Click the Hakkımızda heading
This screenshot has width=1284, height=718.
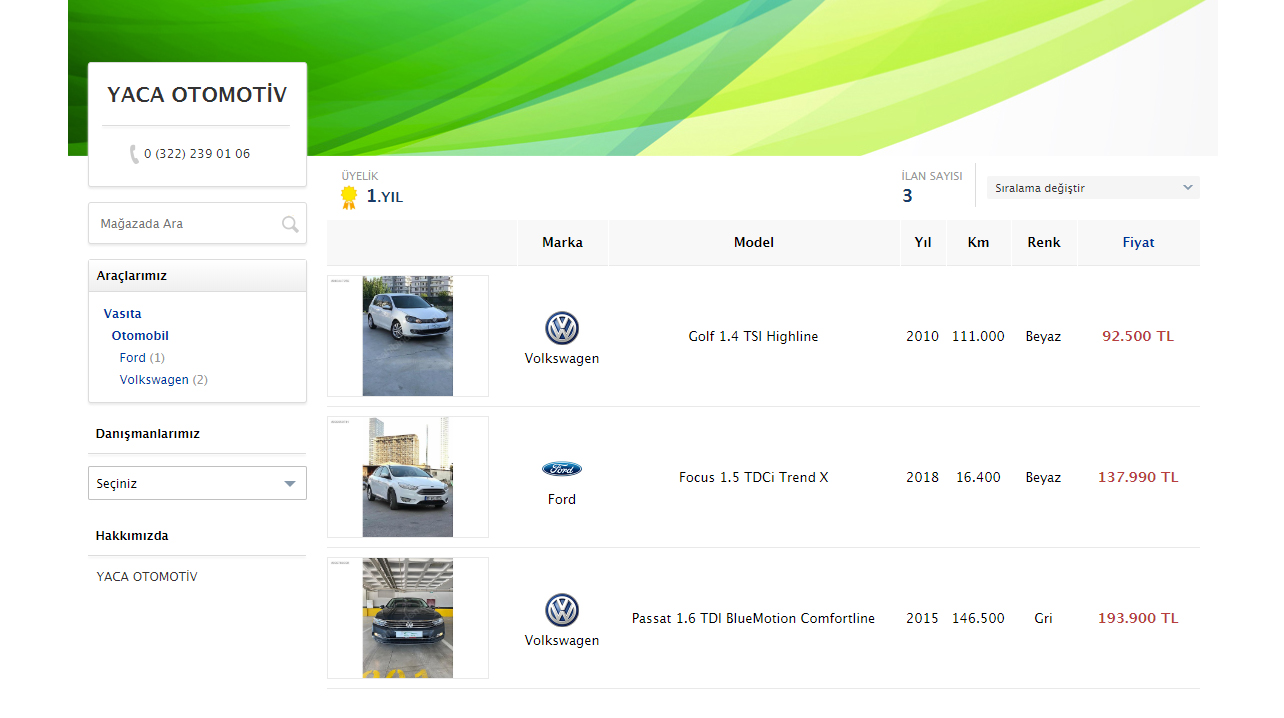[x=132, y=536]
